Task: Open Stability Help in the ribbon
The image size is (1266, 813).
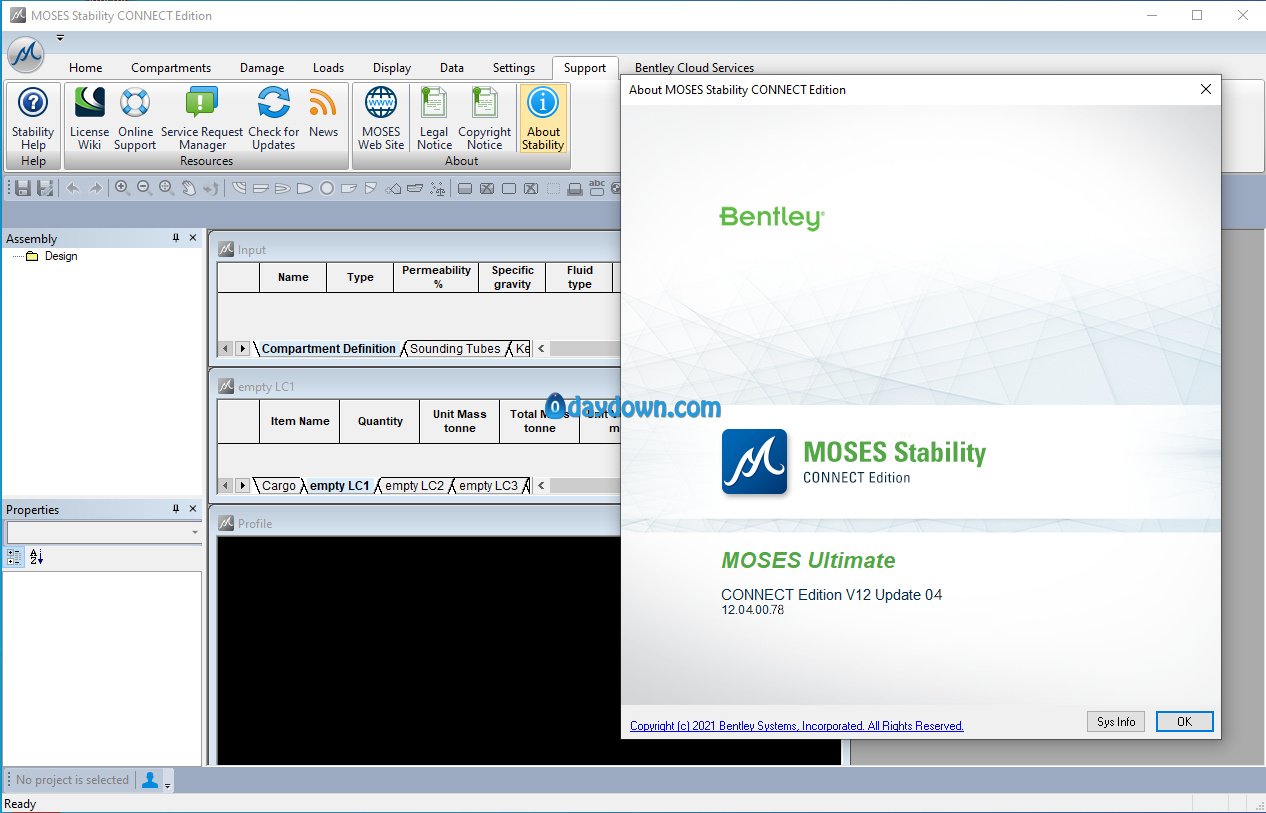Action: pyautogui.click(x=33, y=117)
